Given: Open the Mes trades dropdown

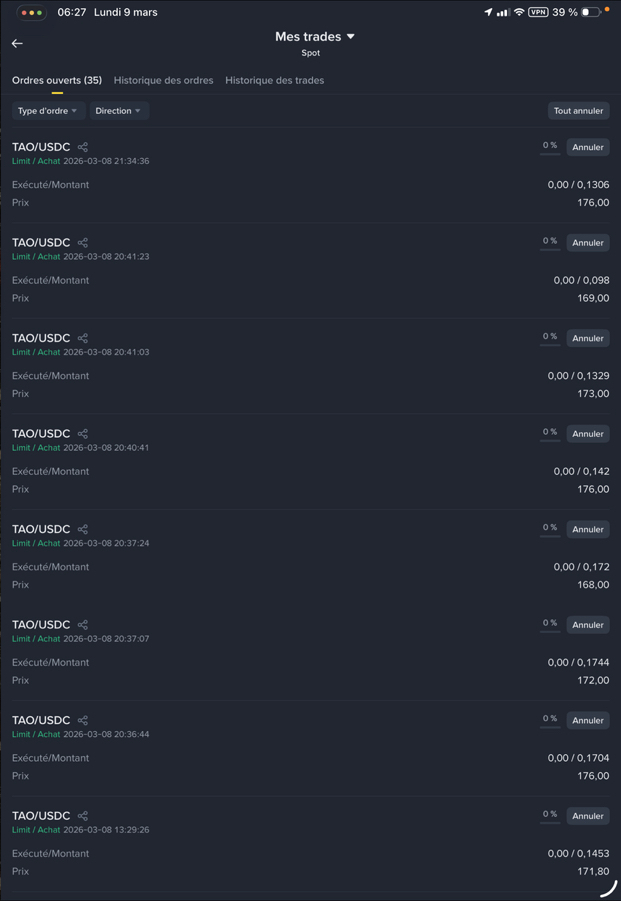Looking at the screenshot, I should 315,37.
